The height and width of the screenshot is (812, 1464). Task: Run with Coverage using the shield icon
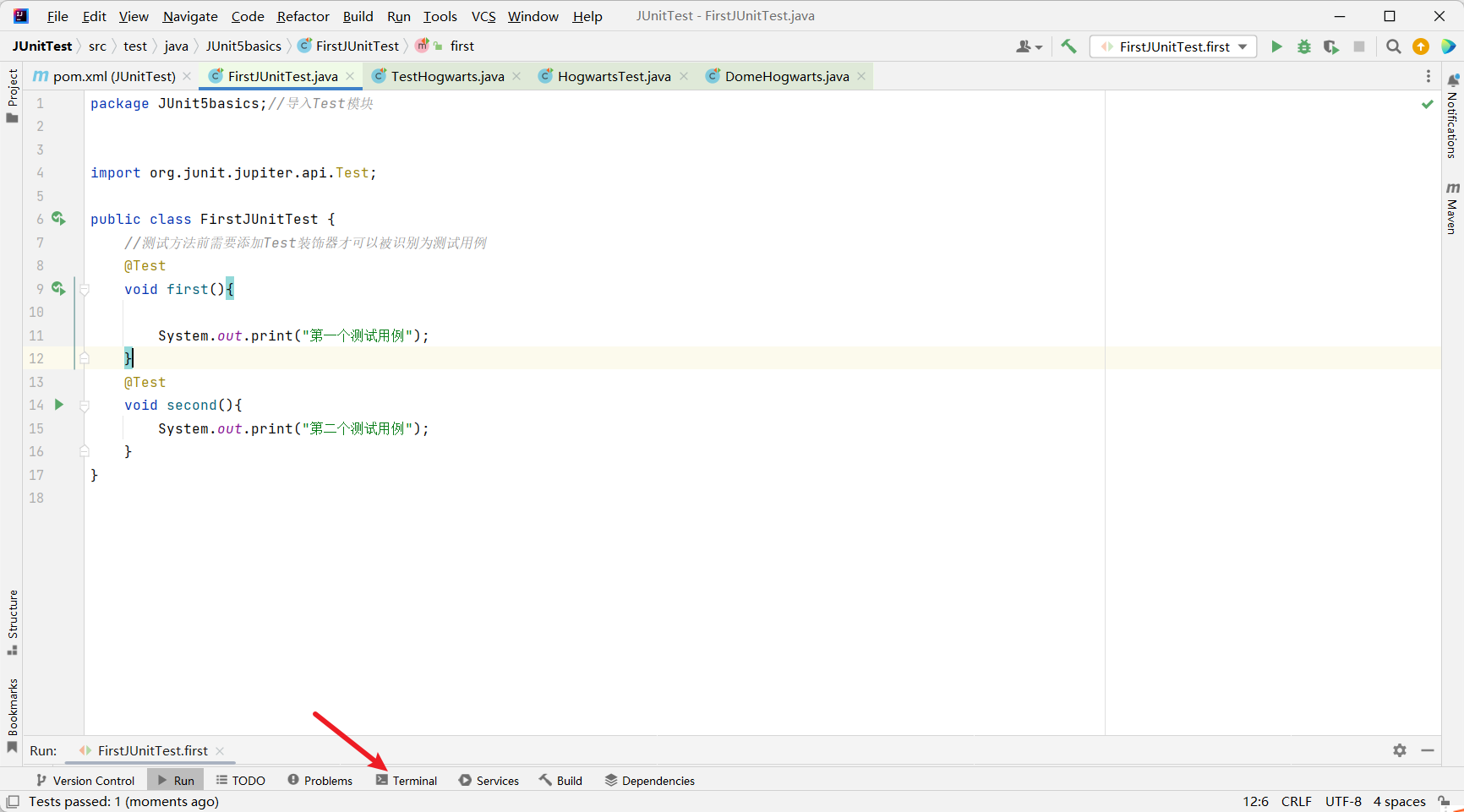(x=1331, y=46)
